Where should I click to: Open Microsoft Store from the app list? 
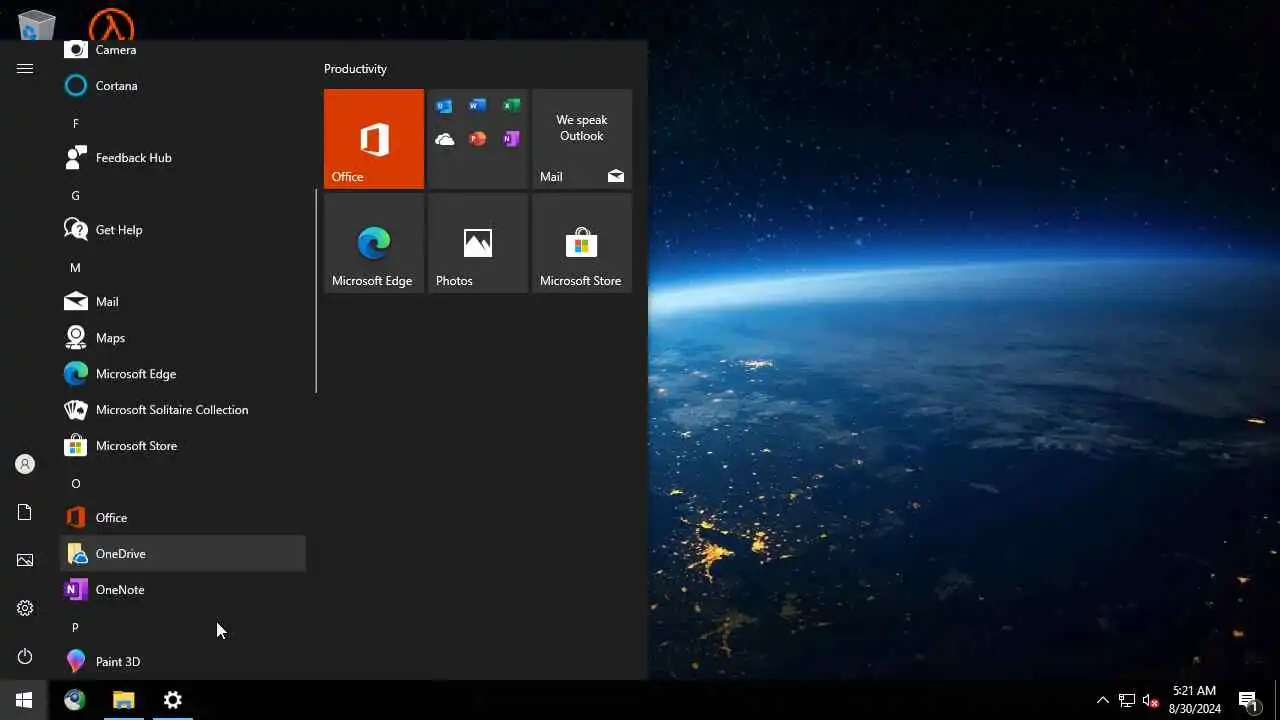(183, 446)
